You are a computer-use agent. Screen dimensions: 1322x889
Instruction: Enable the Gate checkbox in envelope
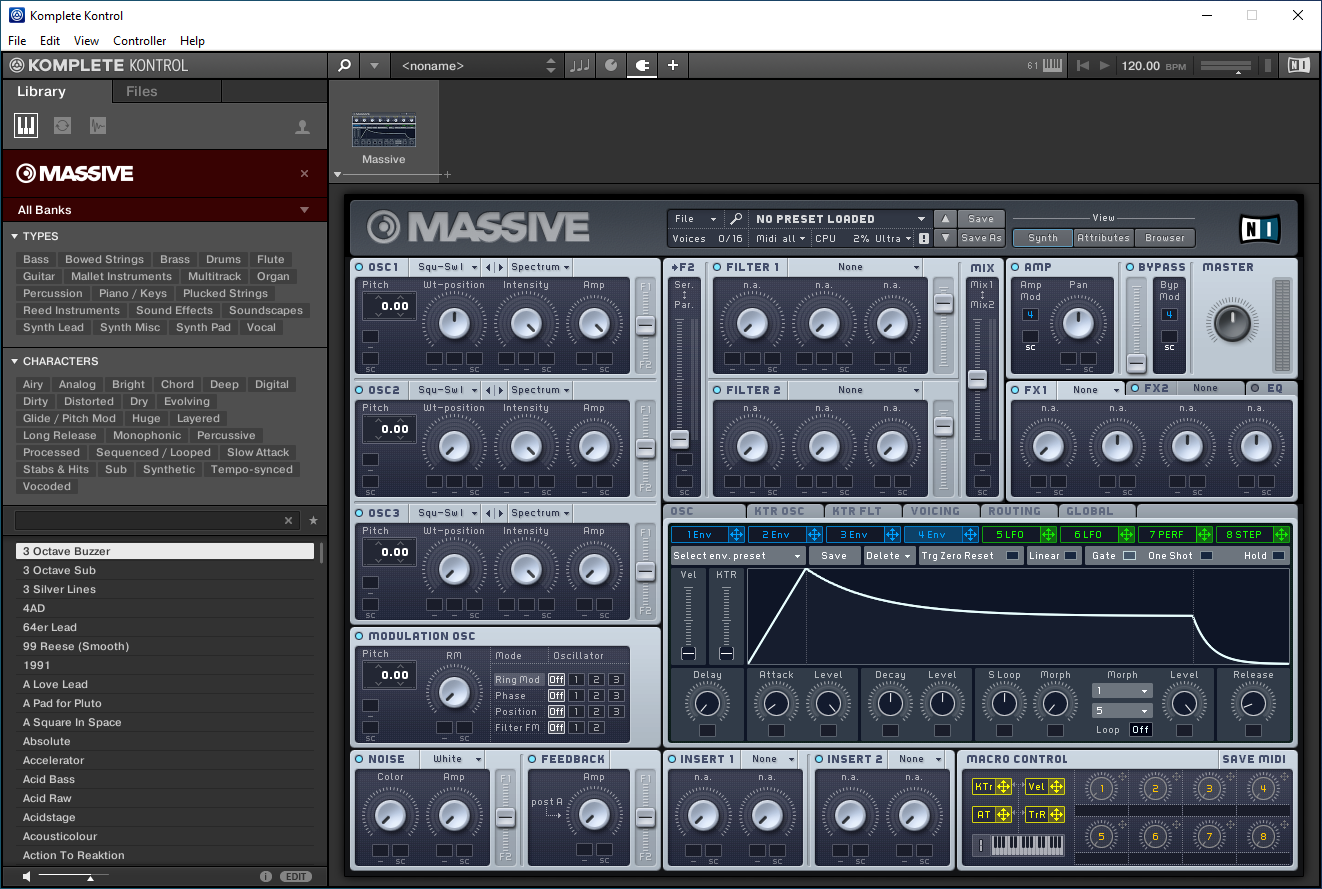click(x=1129, y=556)
